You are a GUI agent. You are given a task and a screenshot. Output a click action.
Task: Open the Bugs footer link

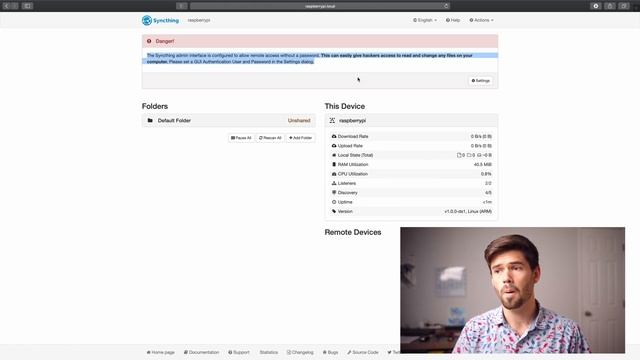(331, 352)
